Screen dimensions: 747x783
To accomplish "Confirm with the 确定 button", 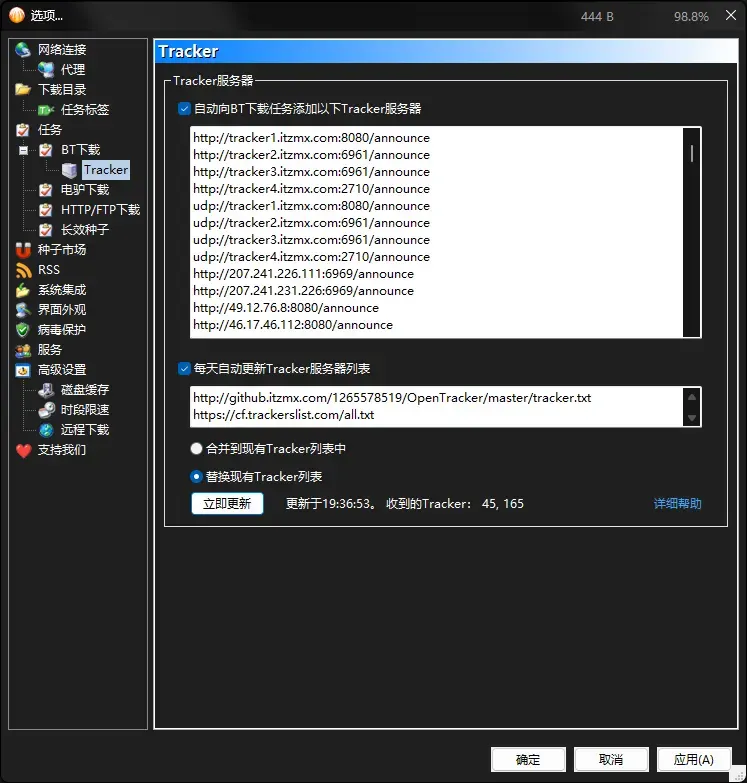I will pyautogui.click(x=528, y=760).
